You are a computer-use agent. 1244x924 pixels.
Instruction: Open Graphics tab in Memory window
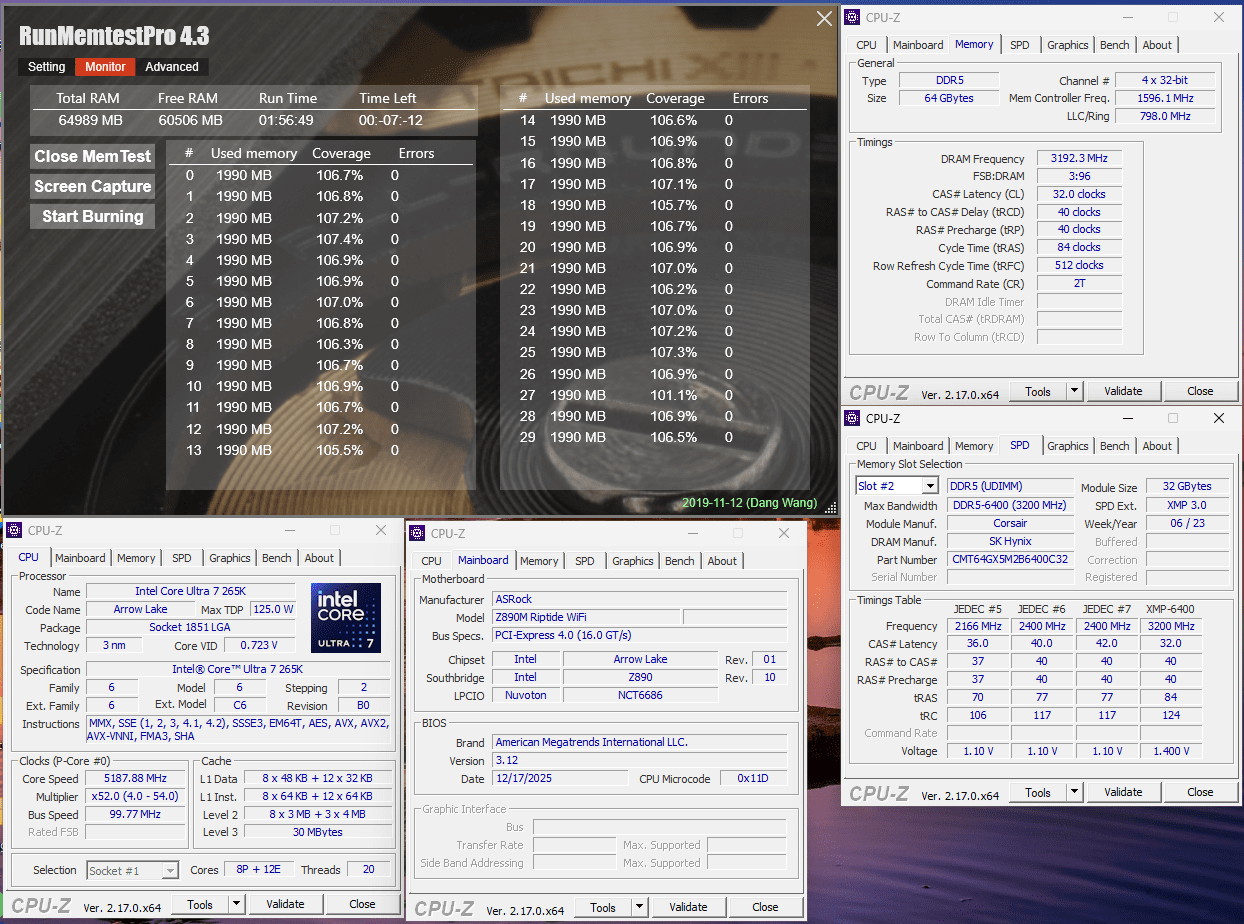1068,45
